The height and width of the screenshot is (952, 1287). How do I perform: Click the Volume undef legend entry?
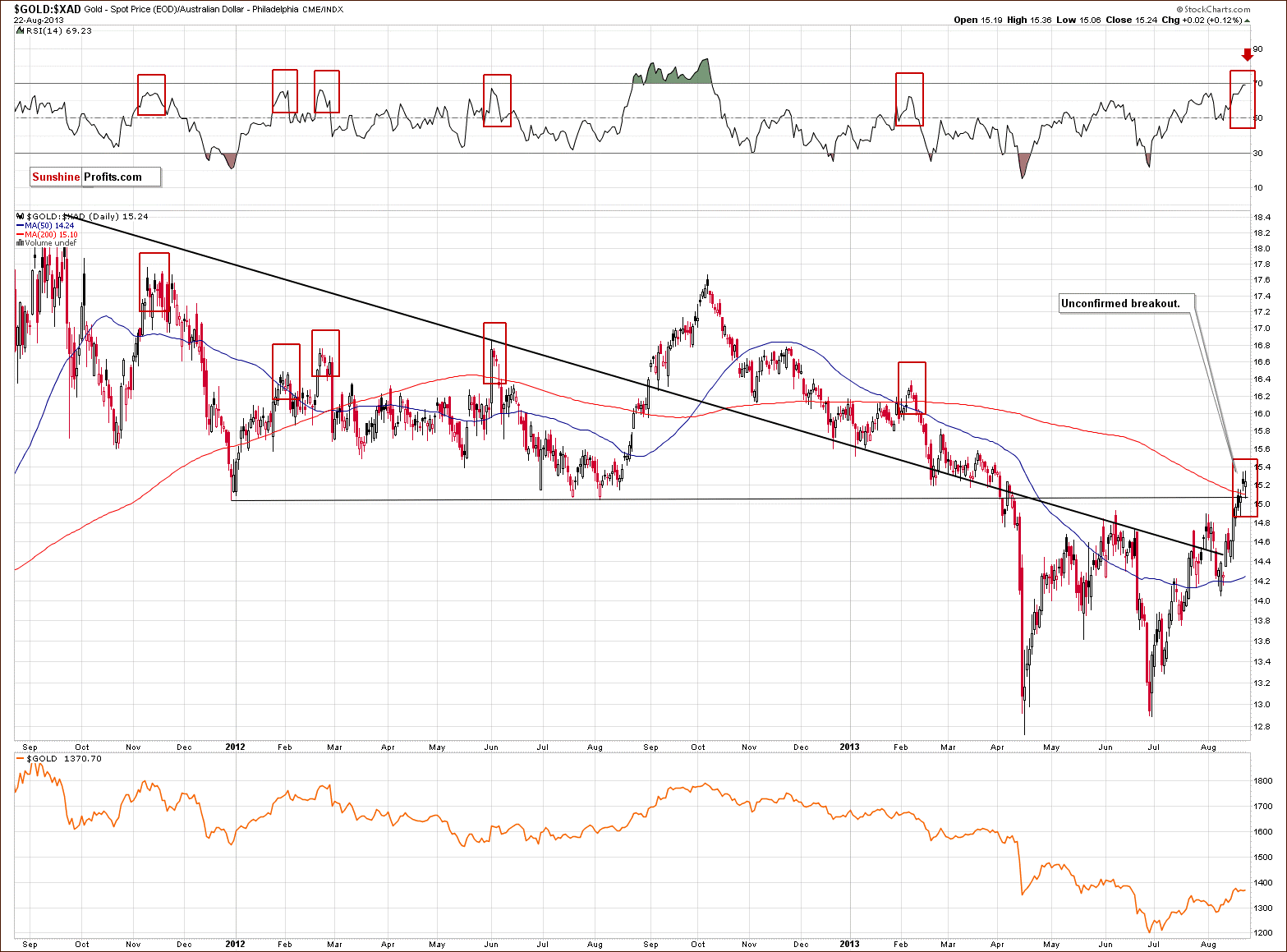coord(46,243)
